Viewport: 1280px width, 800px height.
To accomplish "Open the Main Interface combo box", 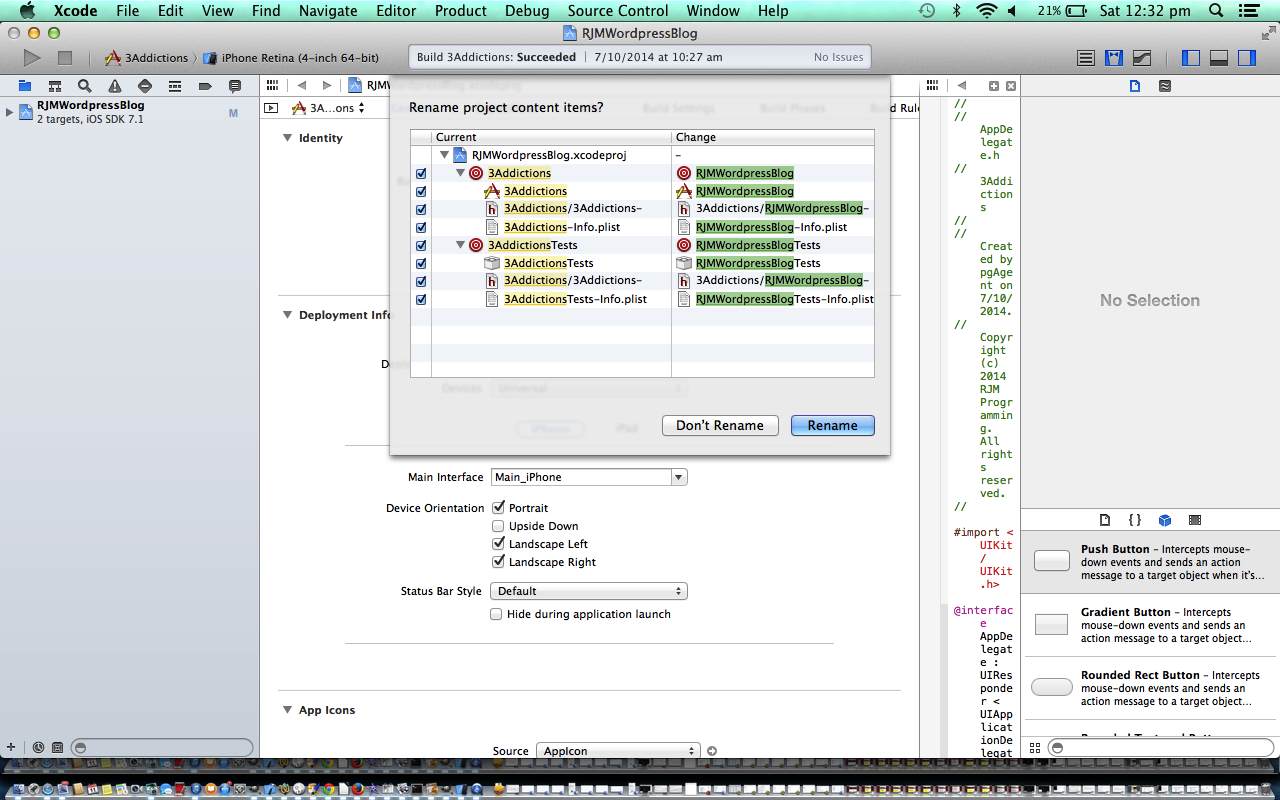I will click(679, 477).
